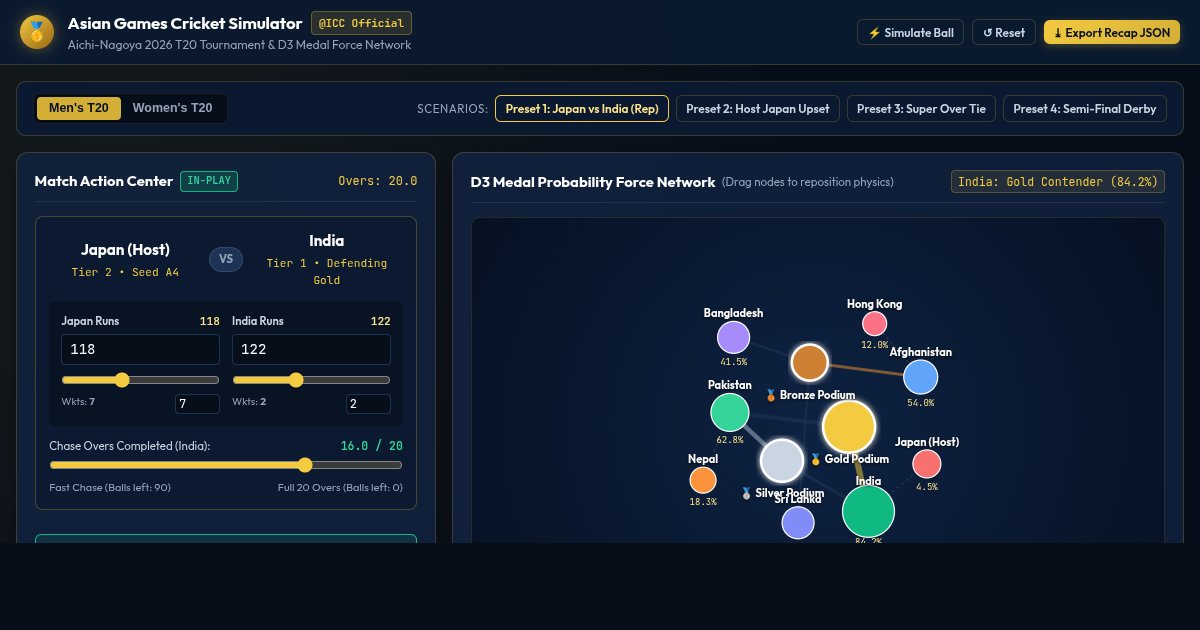Adjust the Japan runs slider
This screenshot has width=1200, height=630.
pyautogui.click(x=141, y=380)
